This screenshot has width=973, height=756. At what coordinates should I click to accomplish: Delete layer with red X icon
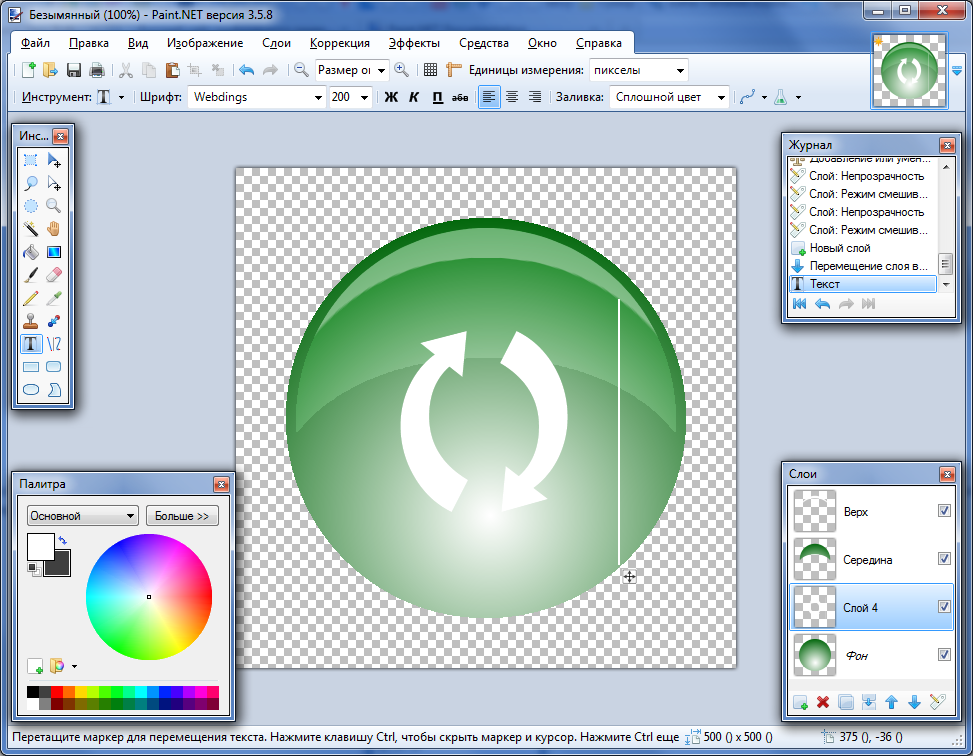point(823,702)
